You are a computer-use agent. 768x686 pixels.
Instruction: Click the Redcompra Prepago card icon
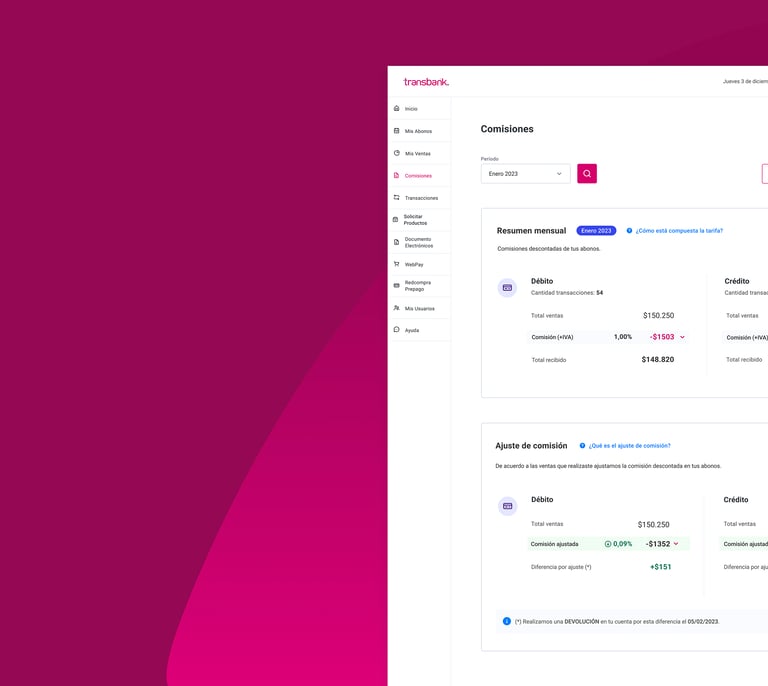tap(396, 285)
